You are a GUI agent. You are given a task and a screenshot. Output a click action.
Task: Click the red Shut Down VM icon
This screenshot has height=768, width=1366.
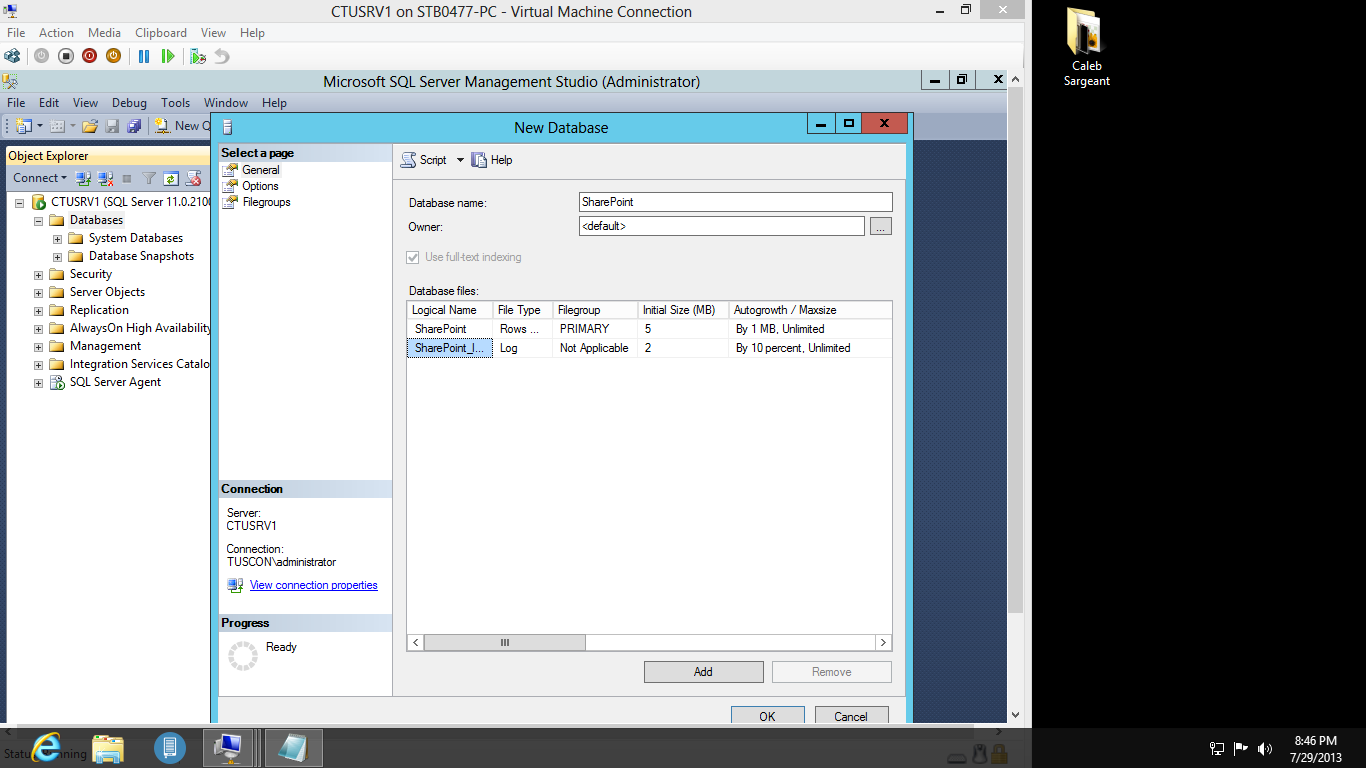[x=90, y=56]
